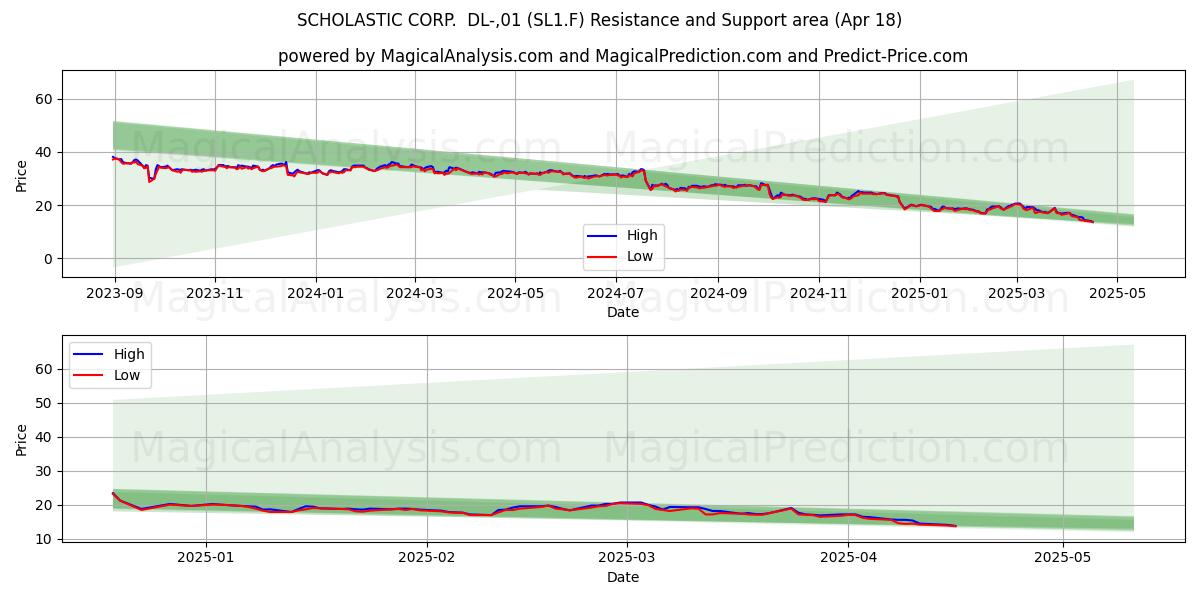Click the '2025-01' tick label on top chart
The height and width of the screenshot is (600, 1200).
tap(920, 293)
